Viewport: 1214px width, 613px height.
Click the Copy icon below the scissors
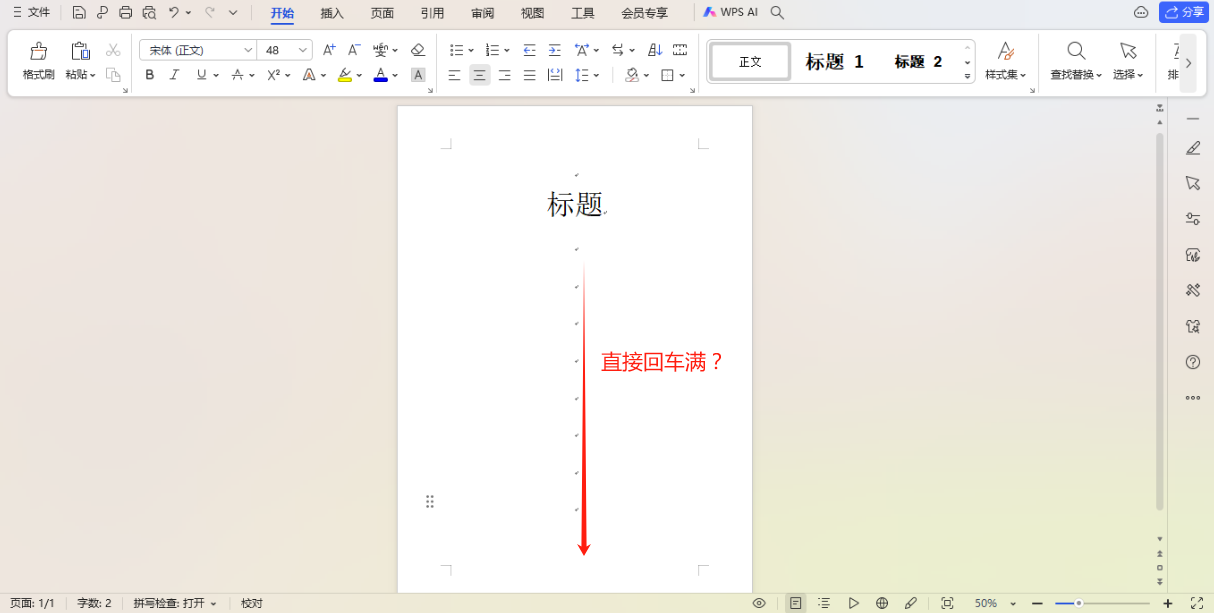pyautogui.click(x=113, y=75)
